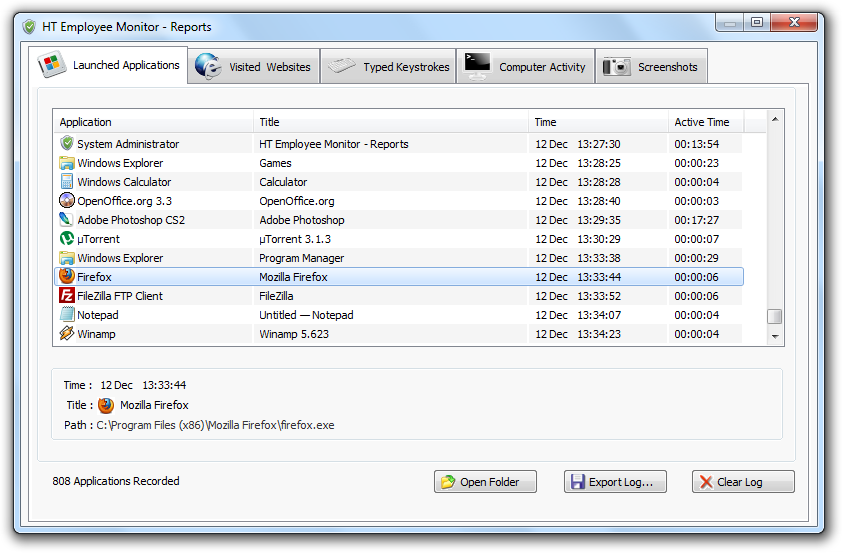The height and width of the screenshot is (553, 843).
Task: Click the active time '00:17:27'
Action: click(x=696, y=220)
